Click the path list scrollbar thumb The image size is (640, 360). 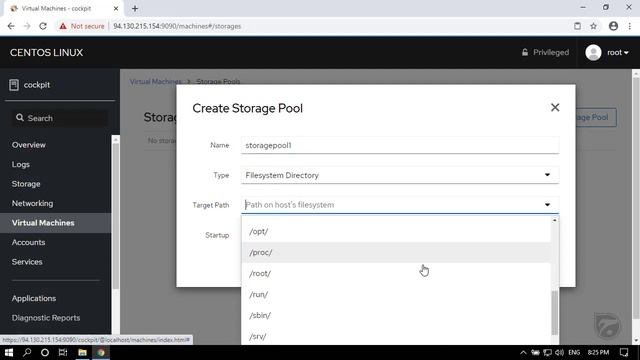pyautogui.click(x=554, y=313)
